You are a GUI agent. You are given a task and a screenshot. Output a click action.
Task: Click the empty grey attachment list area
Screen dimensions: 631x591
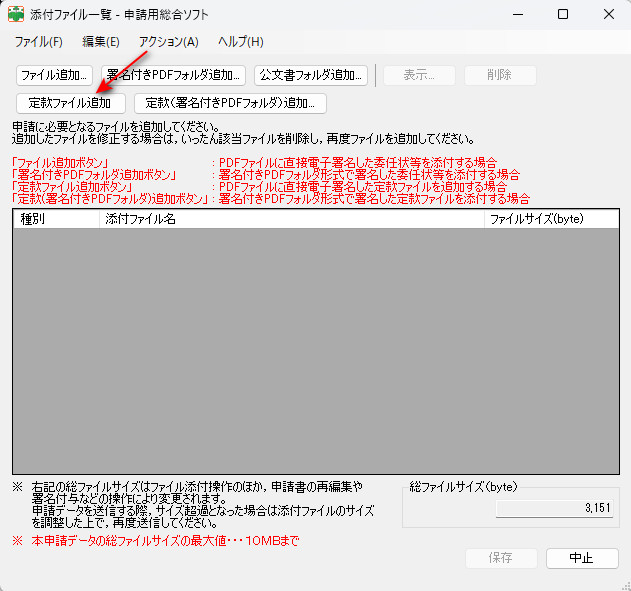pyautogui.click(x=315, y=350)
